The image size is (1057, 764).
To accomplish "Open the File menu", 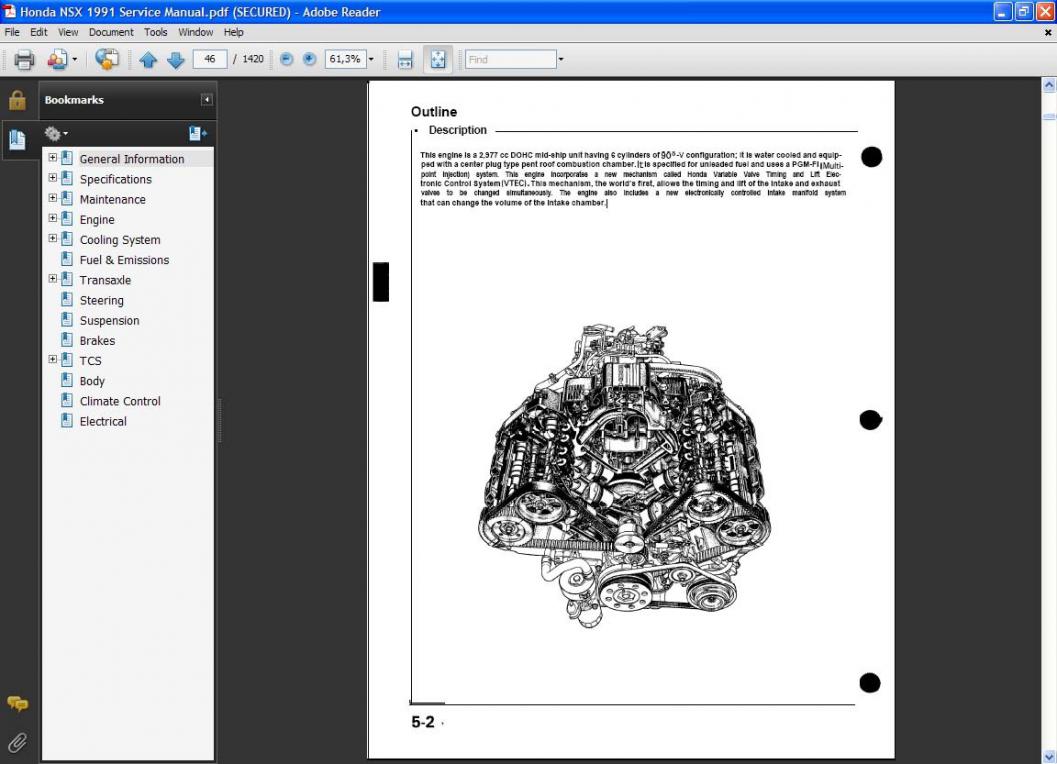I will (x=12, y=32).
